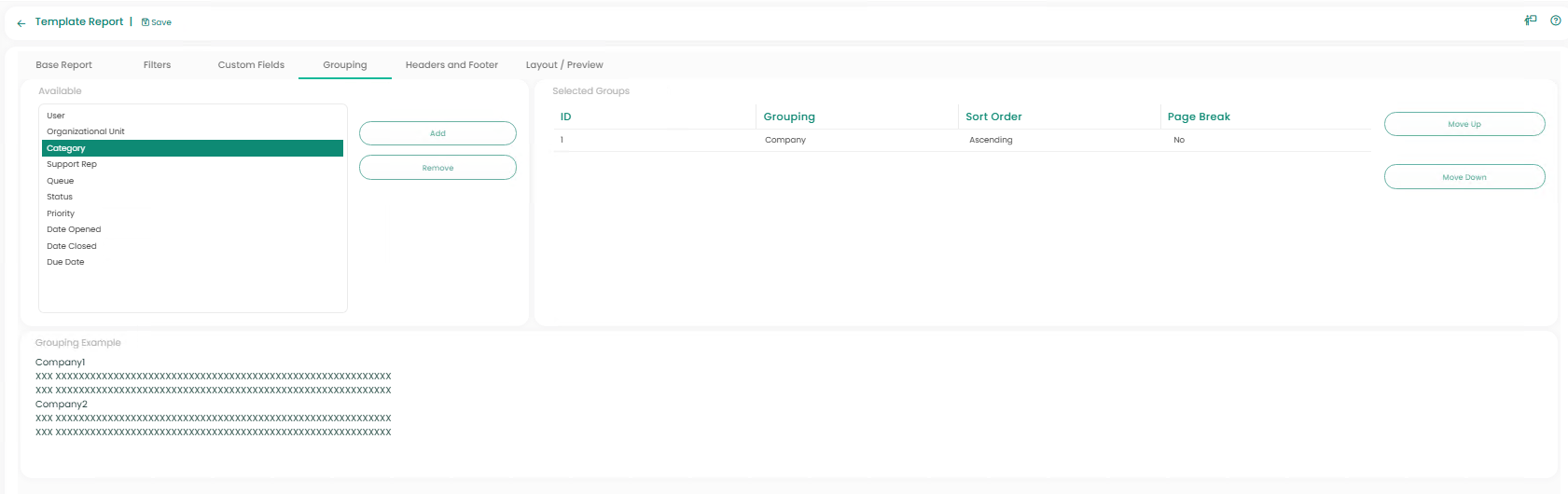This screenshot has height=494, width=1568.
Task: Click the Move Up button
Action: click(1464, 124)
